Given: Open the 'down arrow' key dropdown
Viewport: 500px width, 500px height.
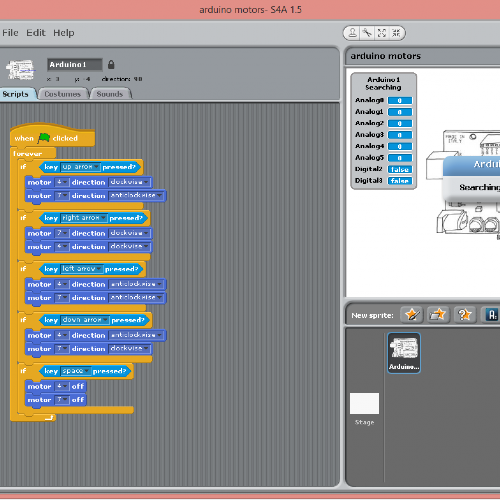Looking at the screenshot, I should (85, 320).
